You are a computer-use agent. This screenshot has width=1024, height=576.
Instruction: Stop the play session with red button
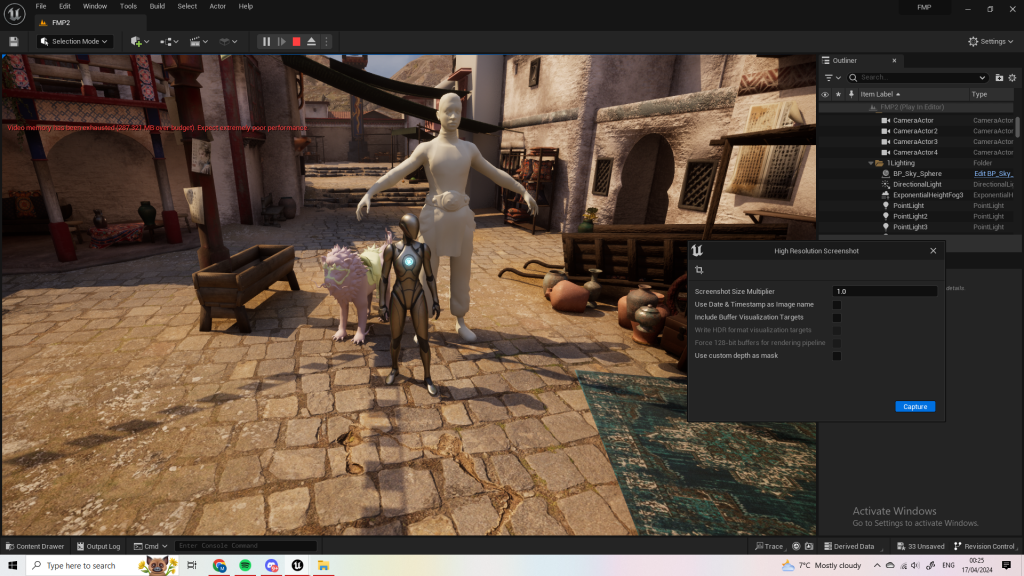296,41
